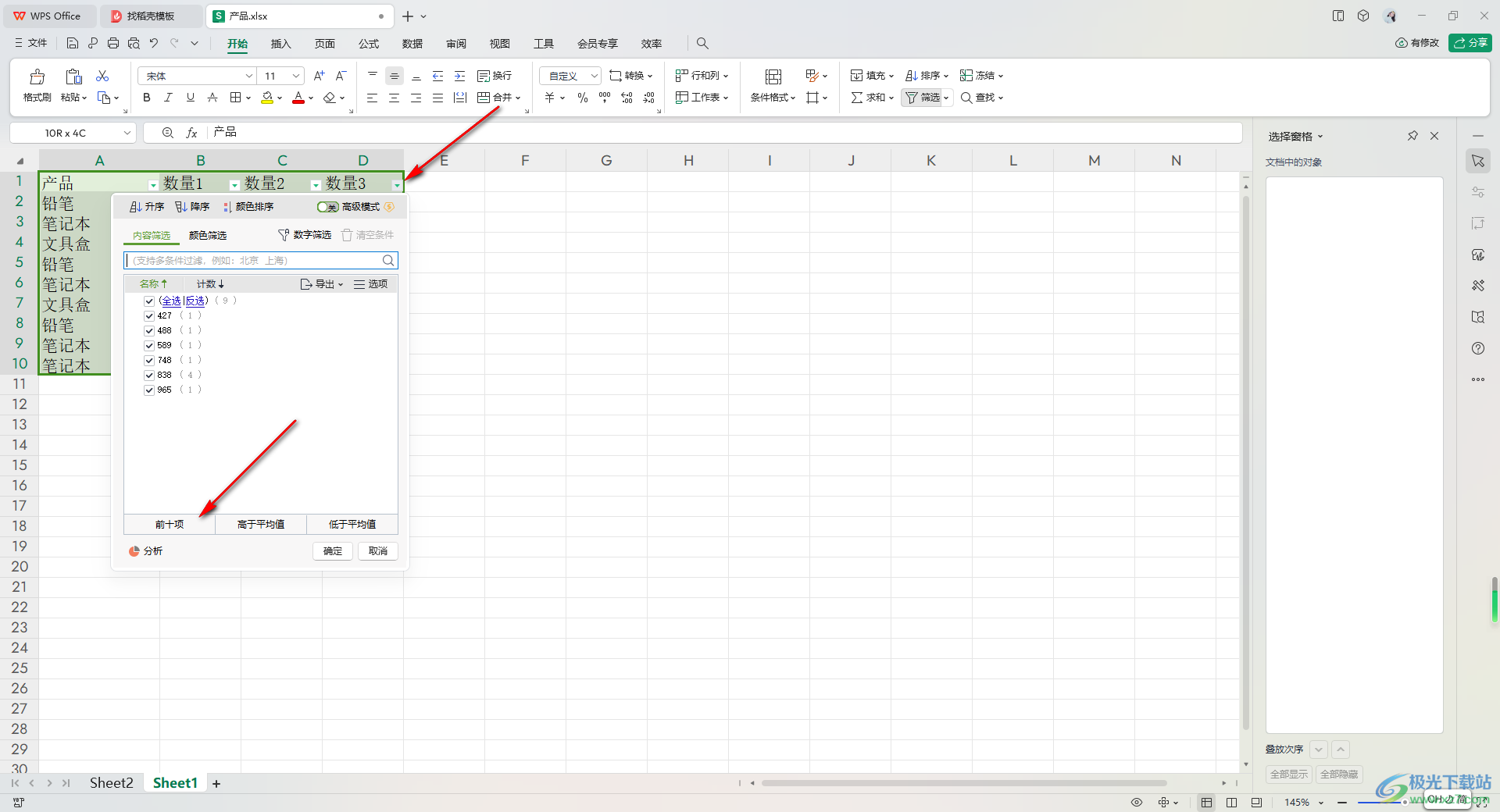
Task: Click the Ascending sort button
Action: pyautogui.click(x=147, y=207)
